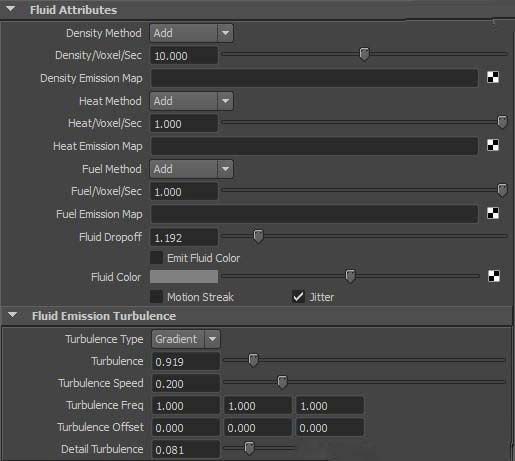Image resolution: width=515 pixels, height=461 pixels.
Task: Click the Density/Voxel/Sec value field
Action: (x=184, y=55)
